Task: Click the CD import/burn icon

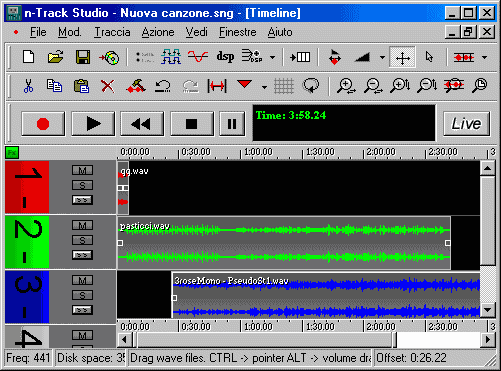Action: [109, 58]
